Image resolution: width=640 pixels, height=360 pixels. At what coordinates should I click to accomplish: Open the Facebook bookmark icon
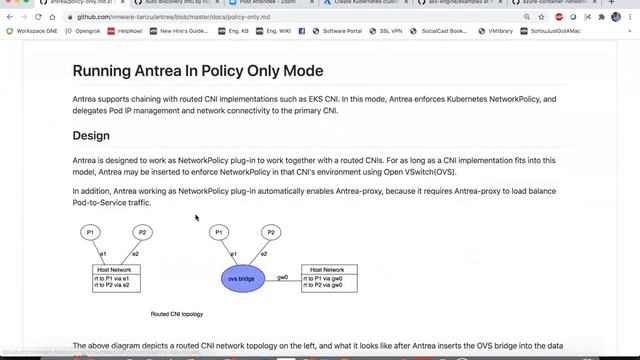(x=302, y=31)
